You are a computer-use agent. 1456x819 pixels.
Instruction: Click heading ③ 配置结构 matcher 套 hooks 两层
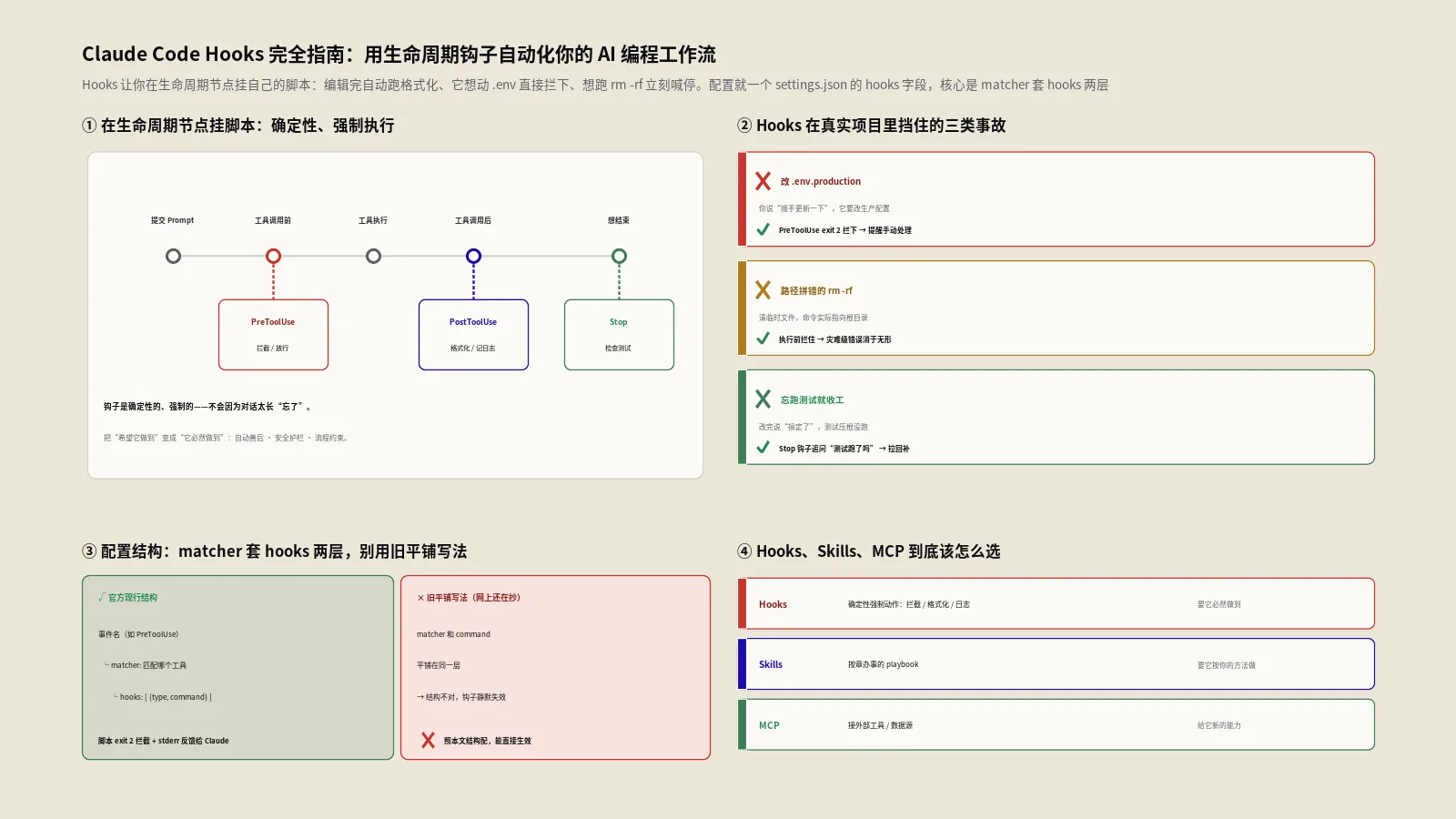pos(275,551)
